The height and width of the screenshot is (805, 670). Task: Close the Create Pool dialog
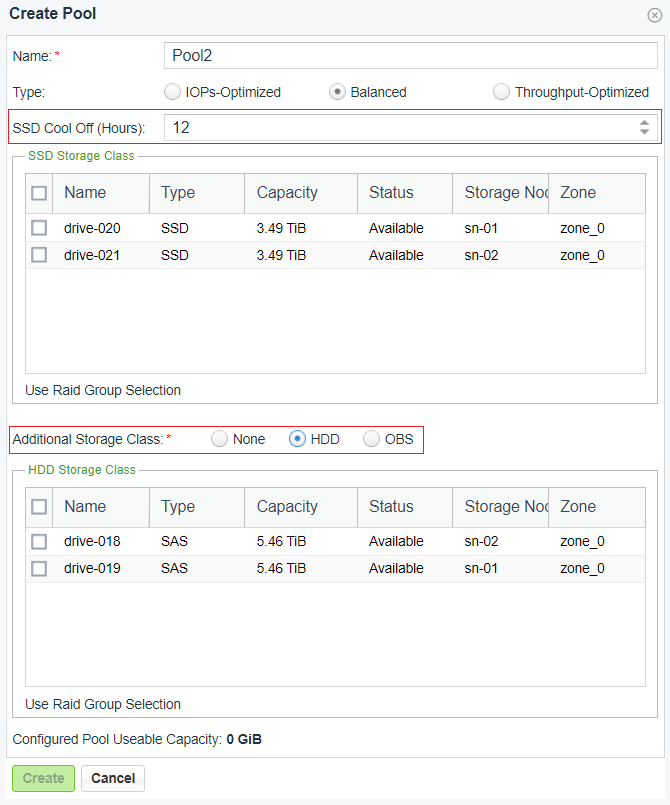coord(654,15)
